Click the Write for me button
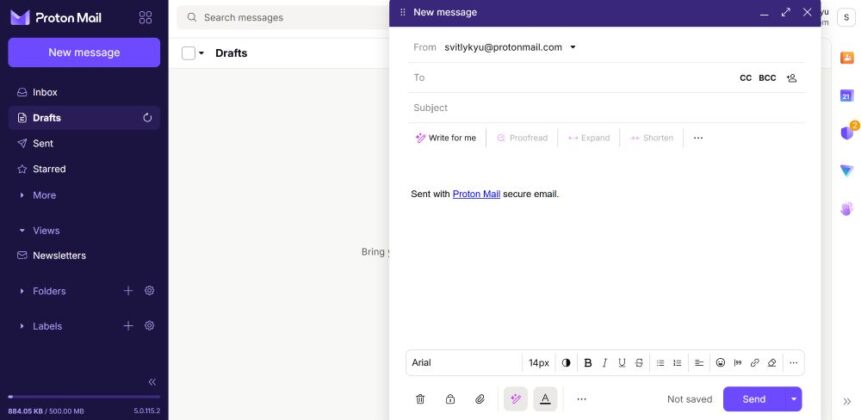This screenshot has width=861, height=420. pyautogui.click(x=446, y=138)
